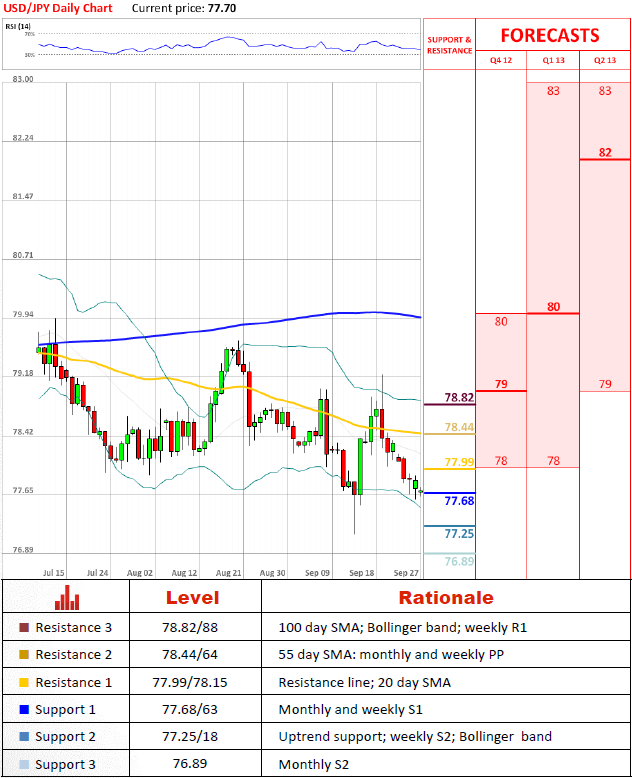Click the 79 value in Q2 13 column
The height and width of the screenshot is (778, 632).
coord(605,384)
